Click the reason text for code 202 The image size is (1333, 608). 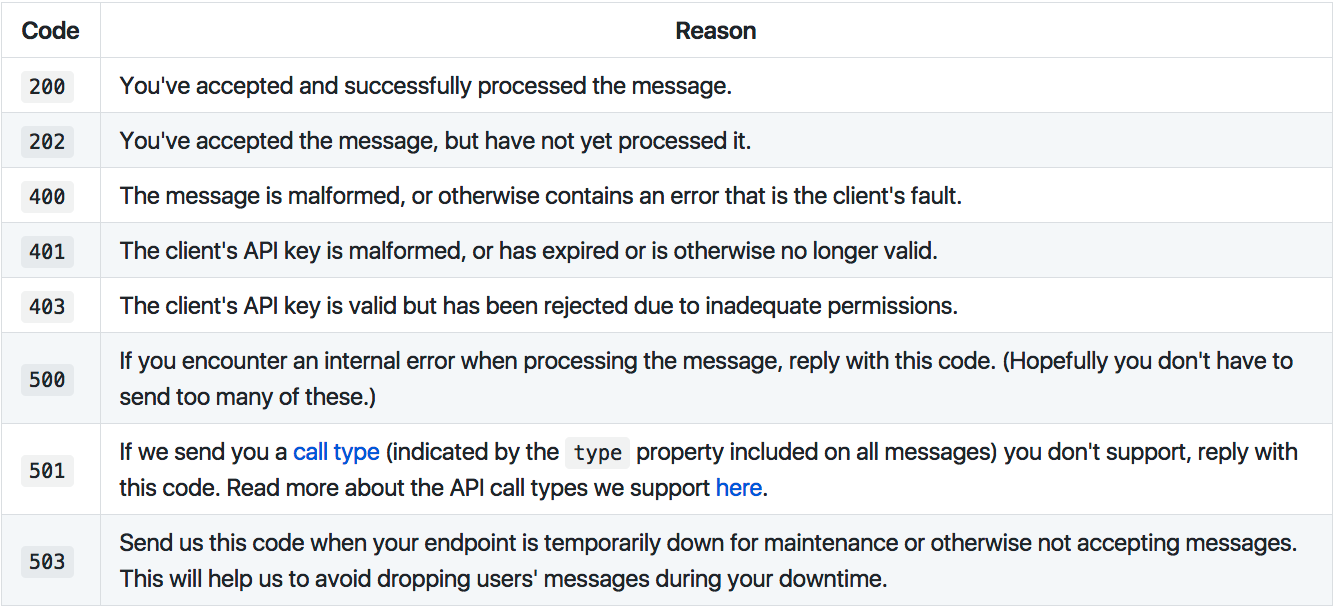click(x=435, y=141)
